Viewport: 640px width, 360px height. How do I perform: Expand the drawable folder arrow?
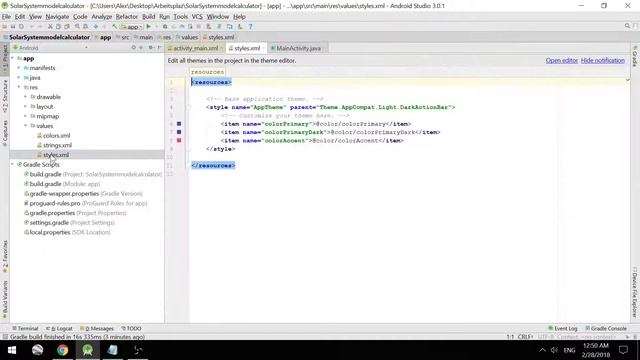pyautogui.click(x=26, y=97)
